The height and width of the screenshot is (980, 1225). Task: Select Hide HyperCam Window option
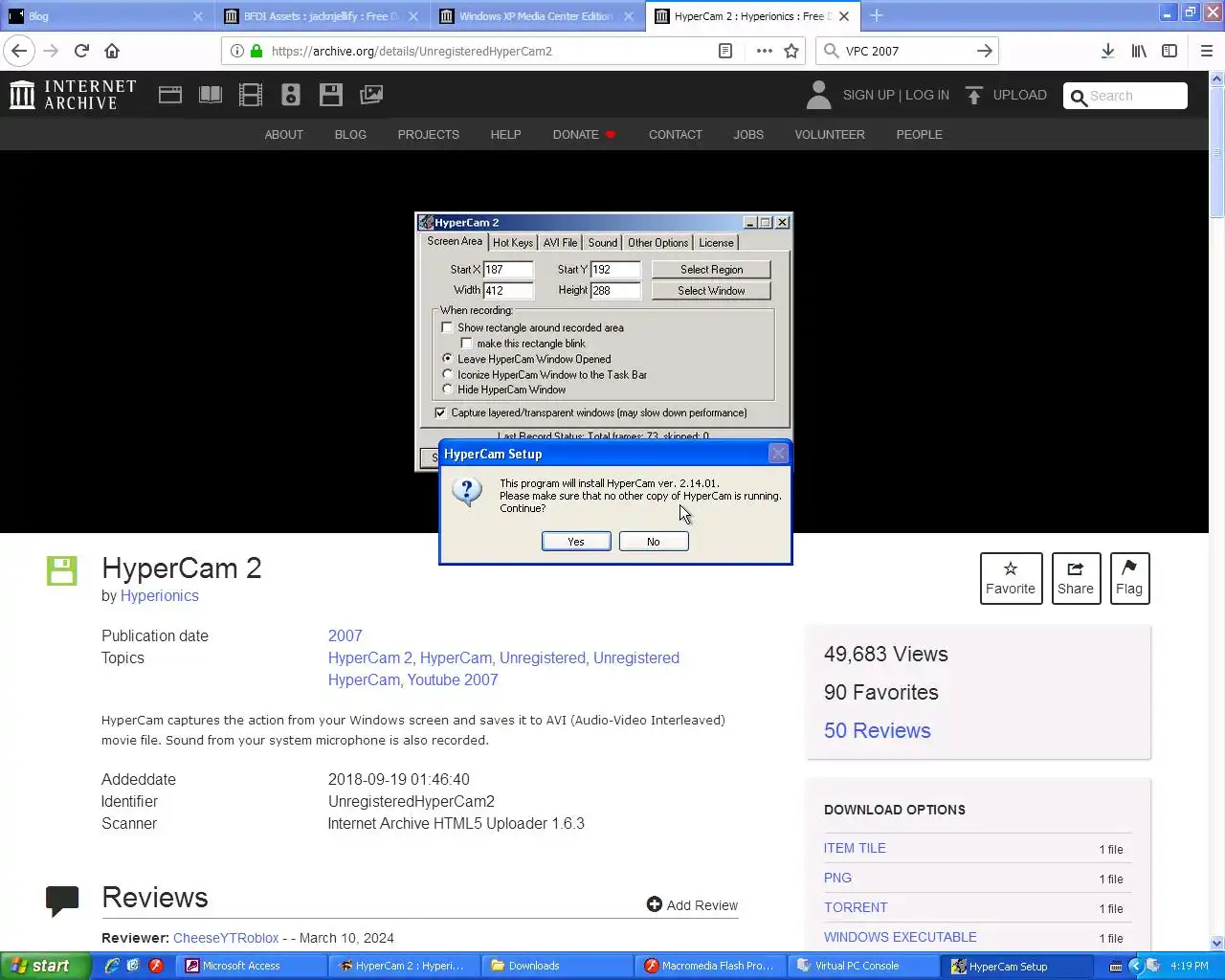pyautogui.click(x=447, y=390)
